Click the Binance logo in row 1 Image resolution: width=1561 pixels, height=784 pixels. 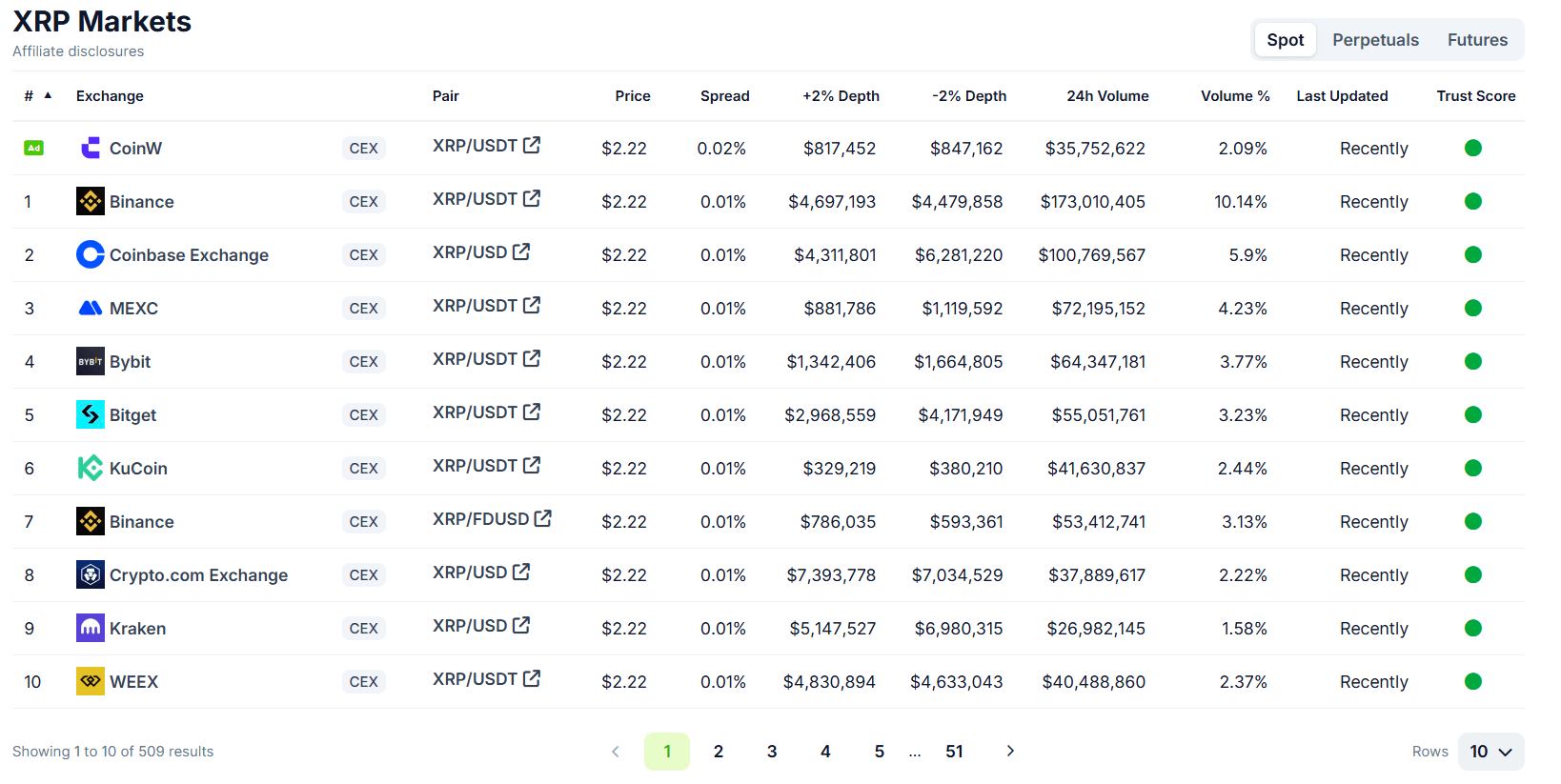[91, 201]
